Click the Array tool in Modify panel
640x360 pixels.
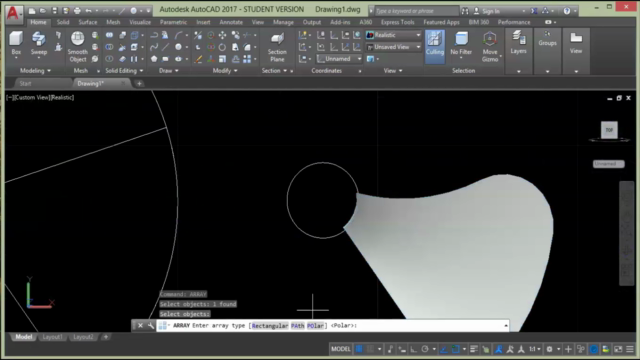(247, 59)
